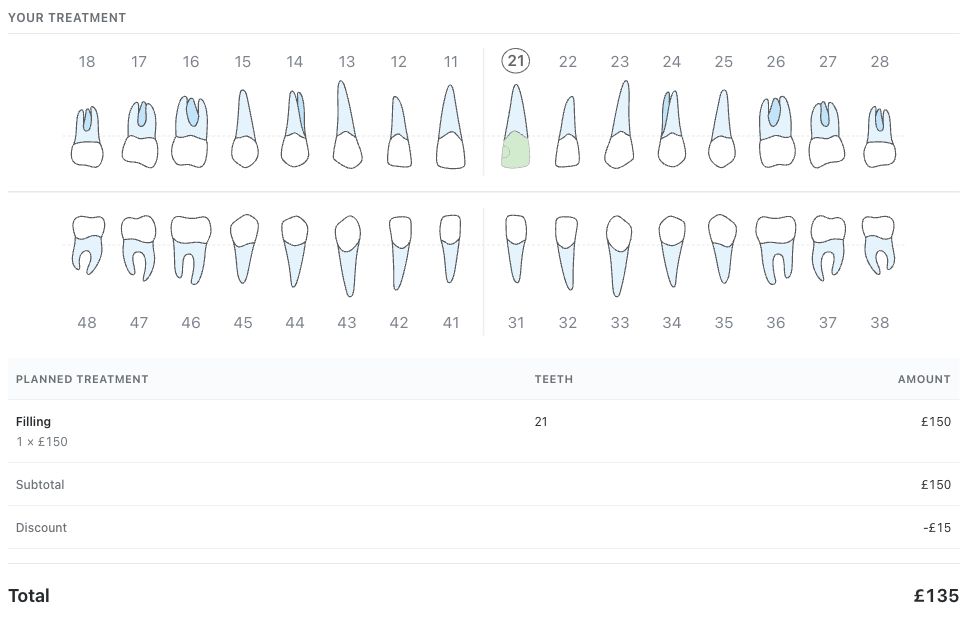This screenshot has height=635, width=980.
Task: Click the Discount label
Action: 41,528
